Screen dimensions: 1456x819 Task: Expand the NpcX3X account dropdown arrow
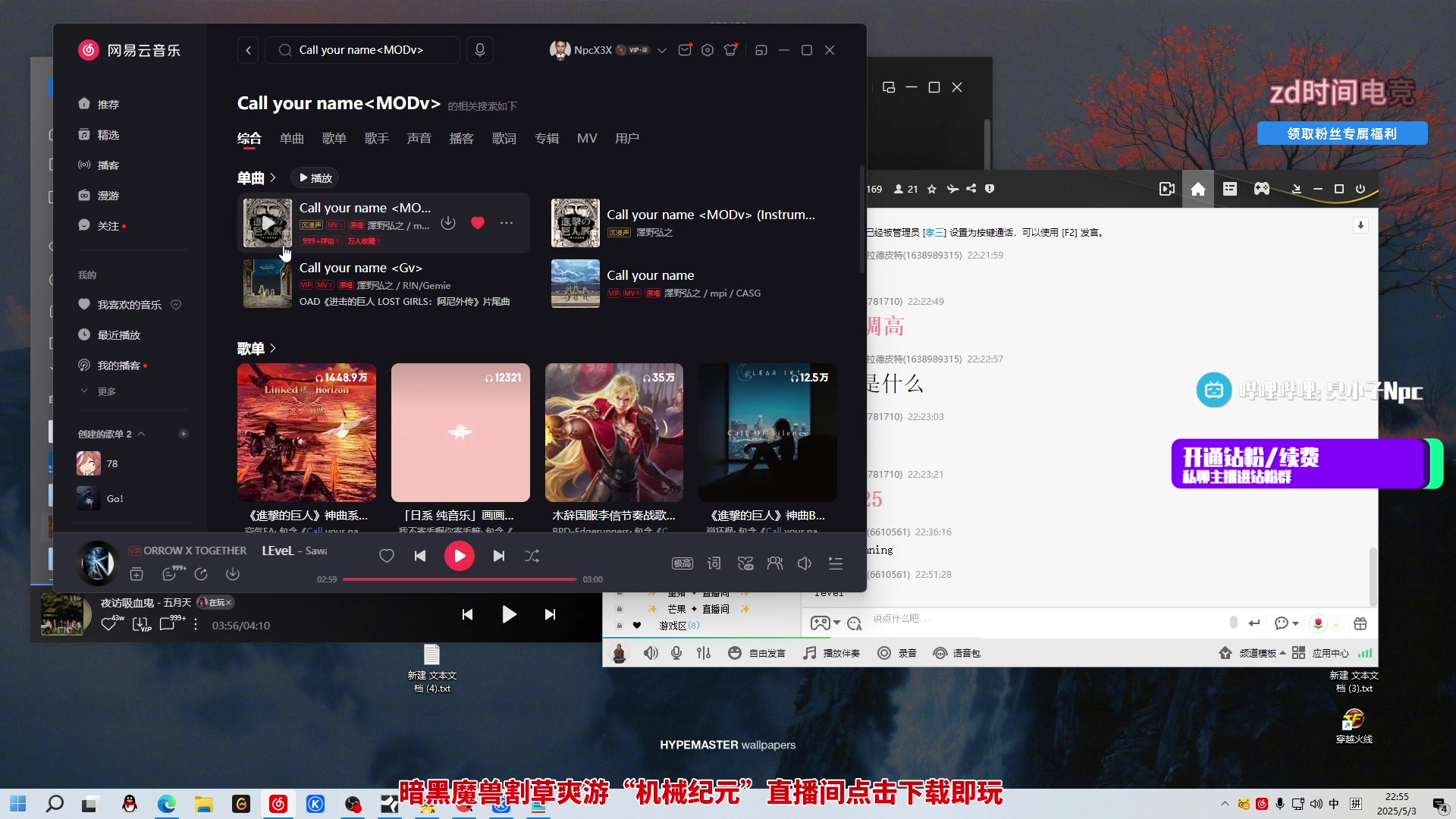coord(662,51)
